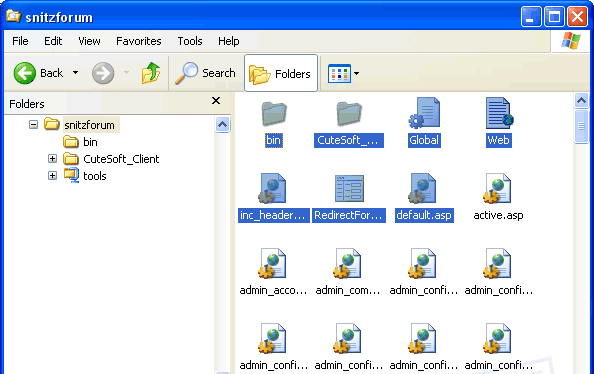Click the snitzforum title bar folder icon
Viewport: 594px width, 374px height.
pyautogui.click(x=14, y=16)
